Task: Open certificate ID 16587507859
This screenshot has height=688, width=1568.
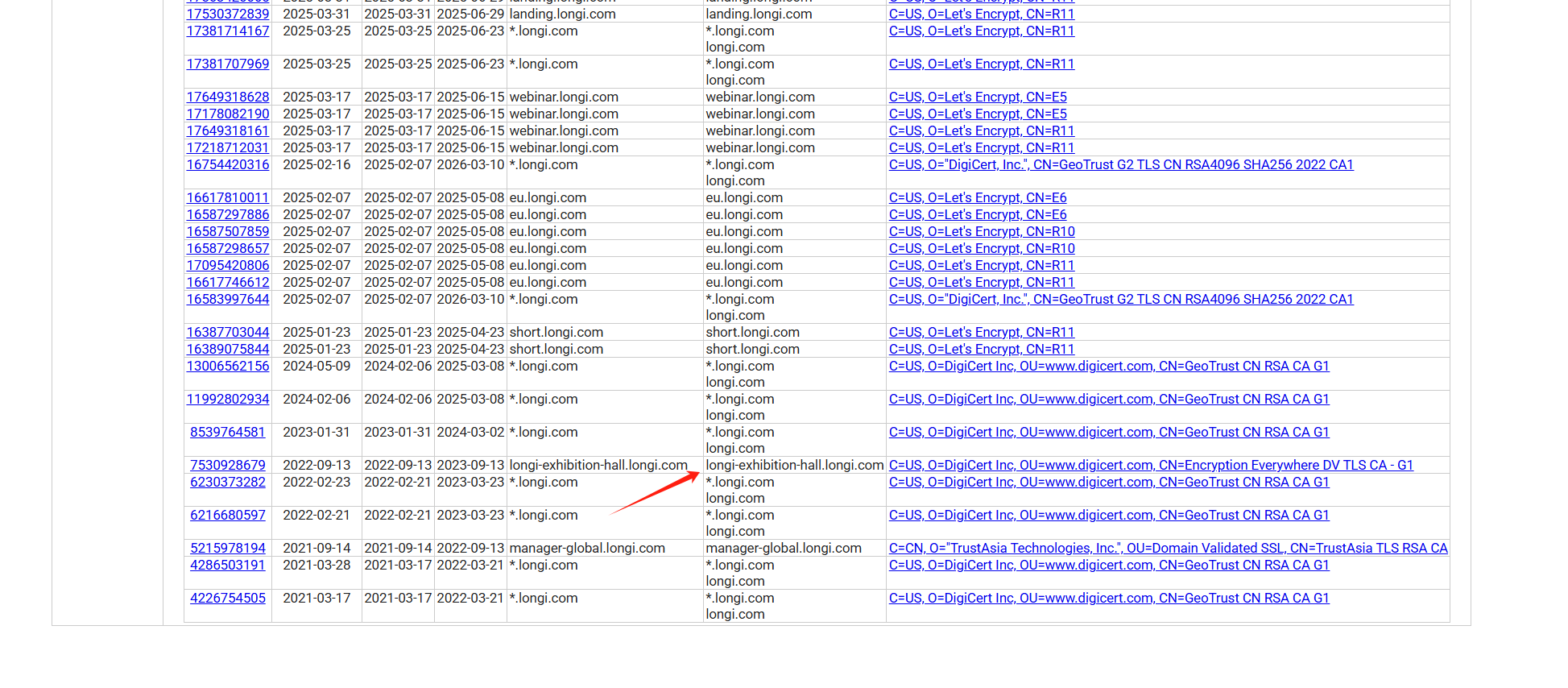Action: click(228, 231)
